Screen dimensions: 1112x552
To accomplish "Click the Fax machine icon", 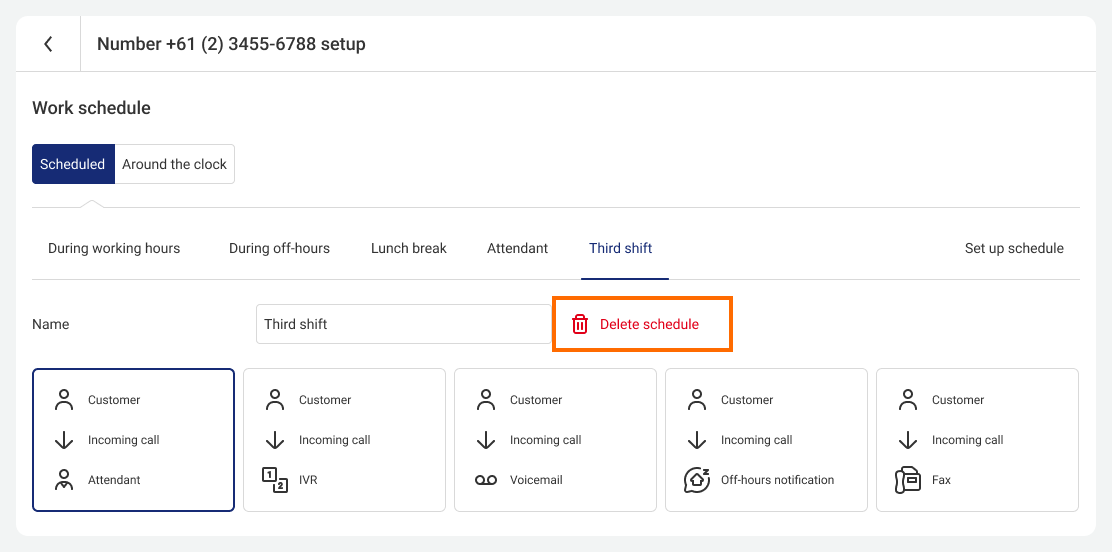I will tap(908, 480).
